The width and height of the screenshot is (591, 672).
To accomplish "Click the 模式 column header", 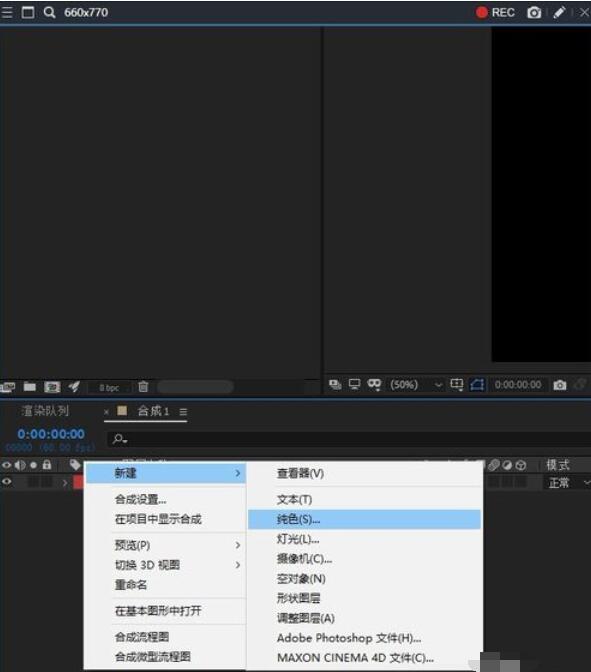I will click(558, 465).
